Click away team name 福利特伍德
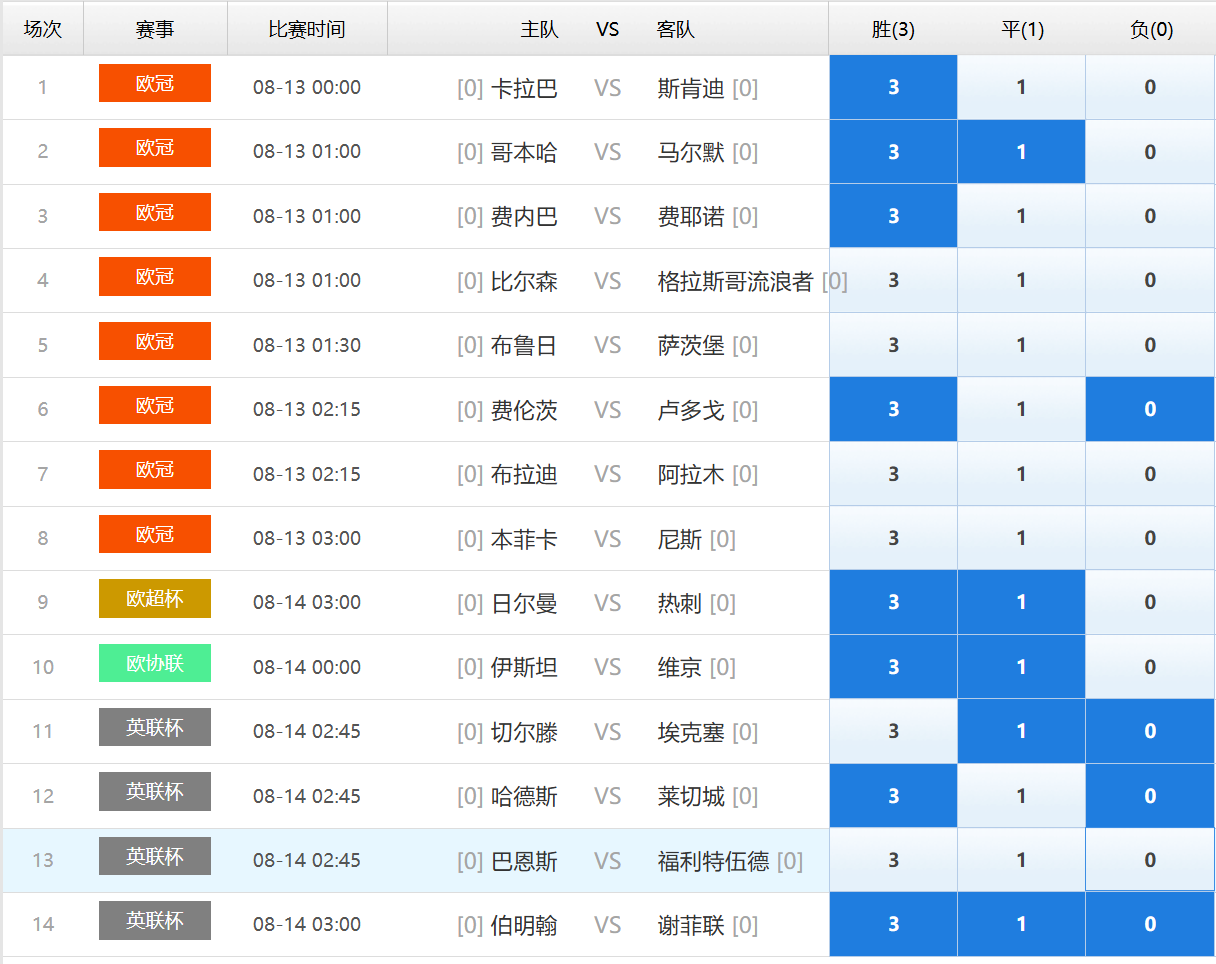This screenshot has width=1216, height=964. 713,861
